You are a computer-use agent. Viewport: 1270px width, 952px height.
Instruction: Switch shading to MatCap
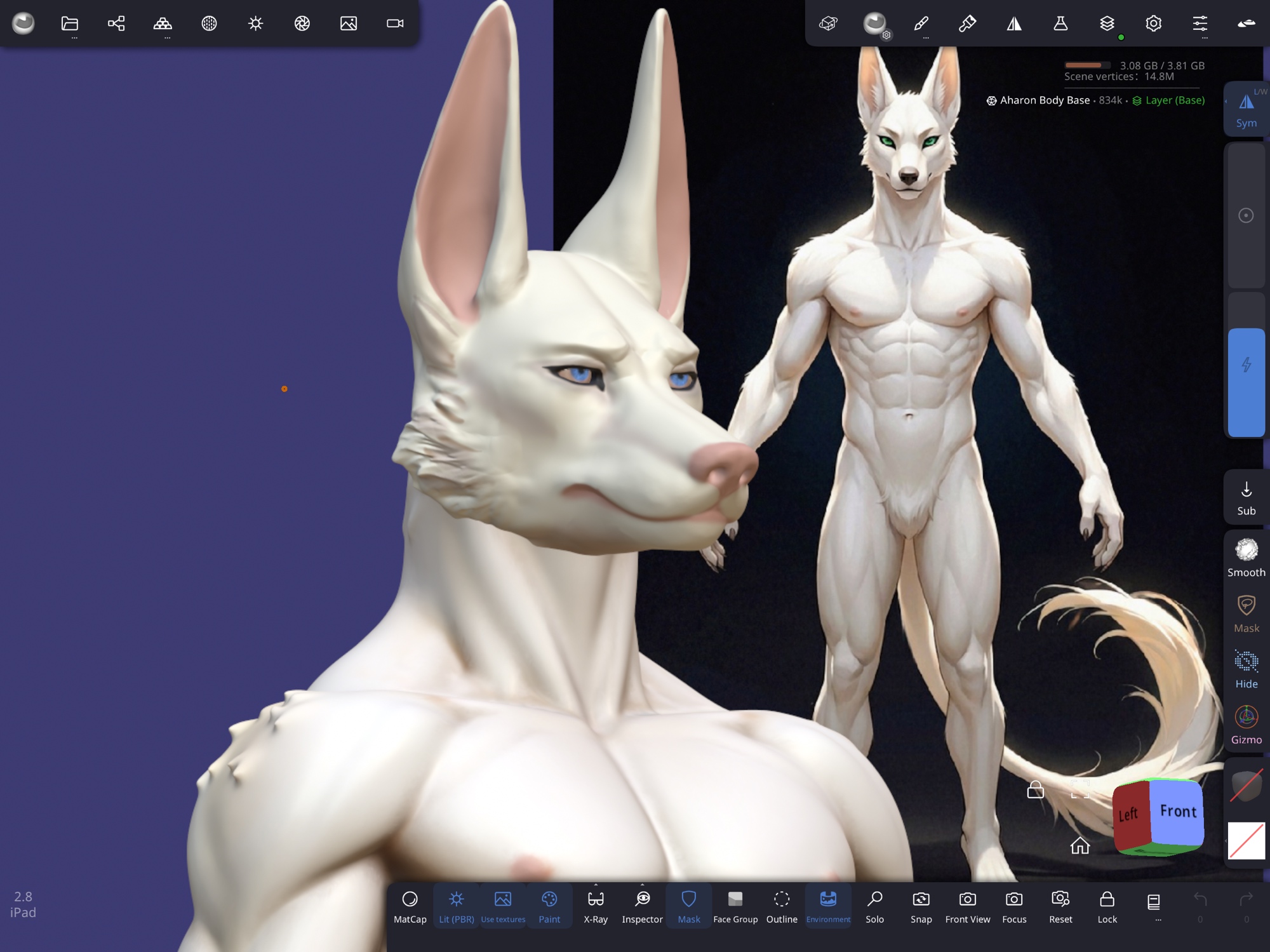click(410, 906)
